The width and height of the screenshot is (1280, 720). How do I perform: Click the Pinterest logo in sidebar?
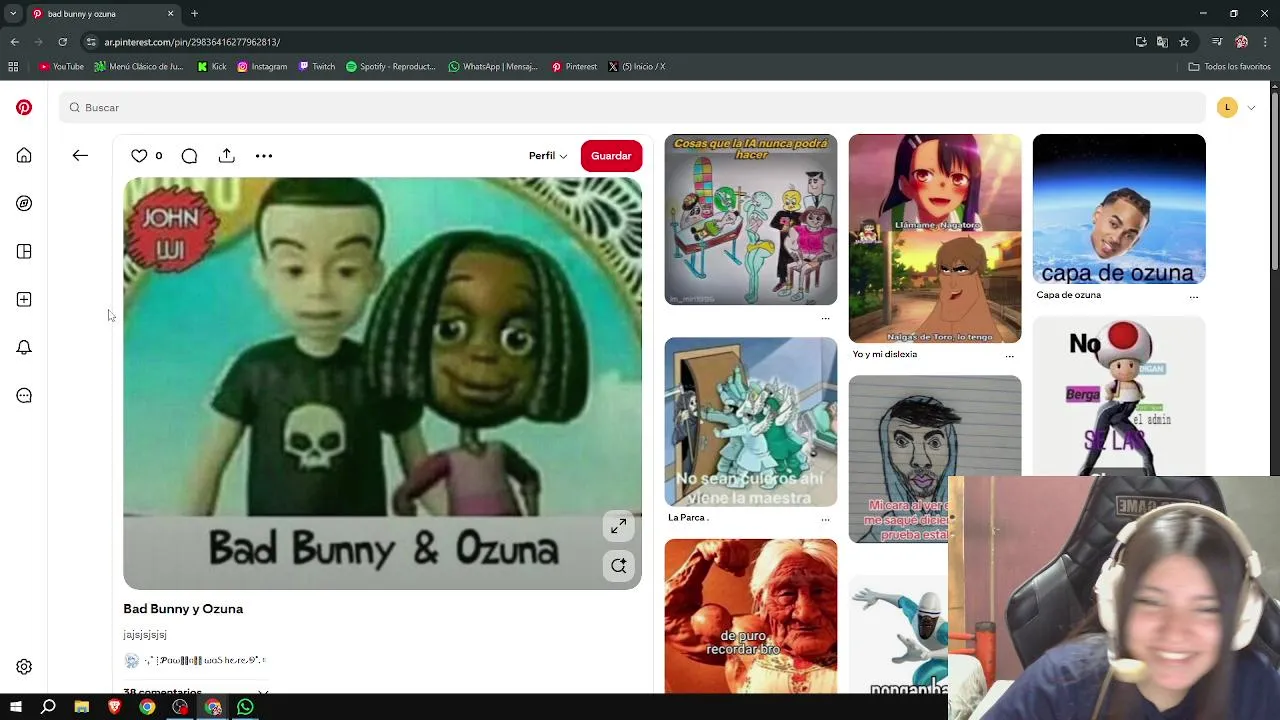click(x=24, y=107)
